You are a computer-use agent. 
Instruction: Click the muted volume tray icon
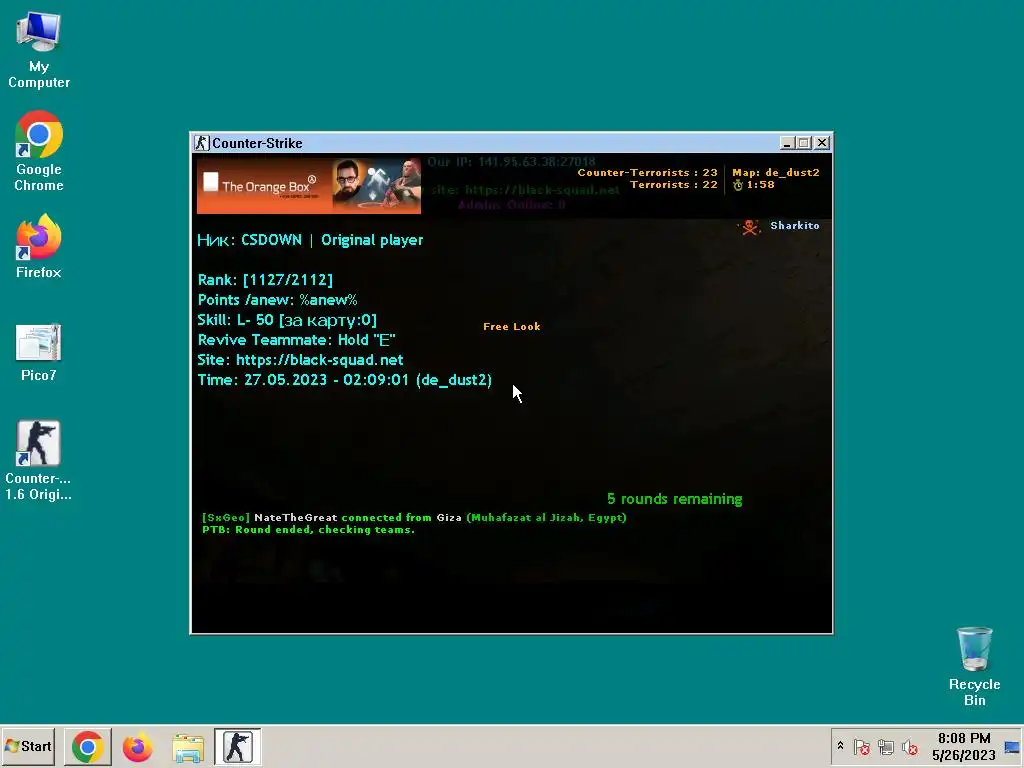coord(910,747)
